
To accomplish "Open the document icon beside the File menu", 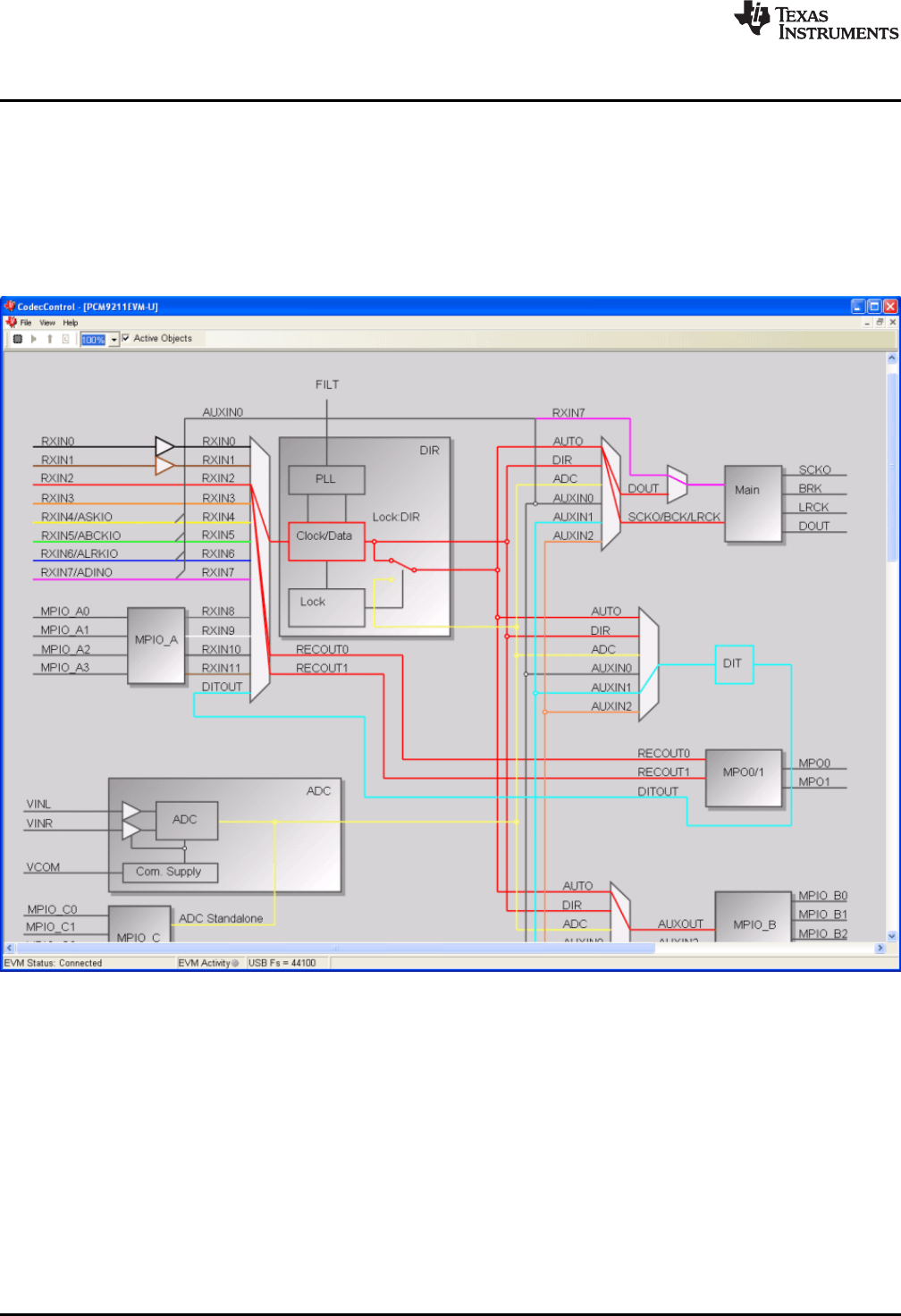I will point(11,322).
